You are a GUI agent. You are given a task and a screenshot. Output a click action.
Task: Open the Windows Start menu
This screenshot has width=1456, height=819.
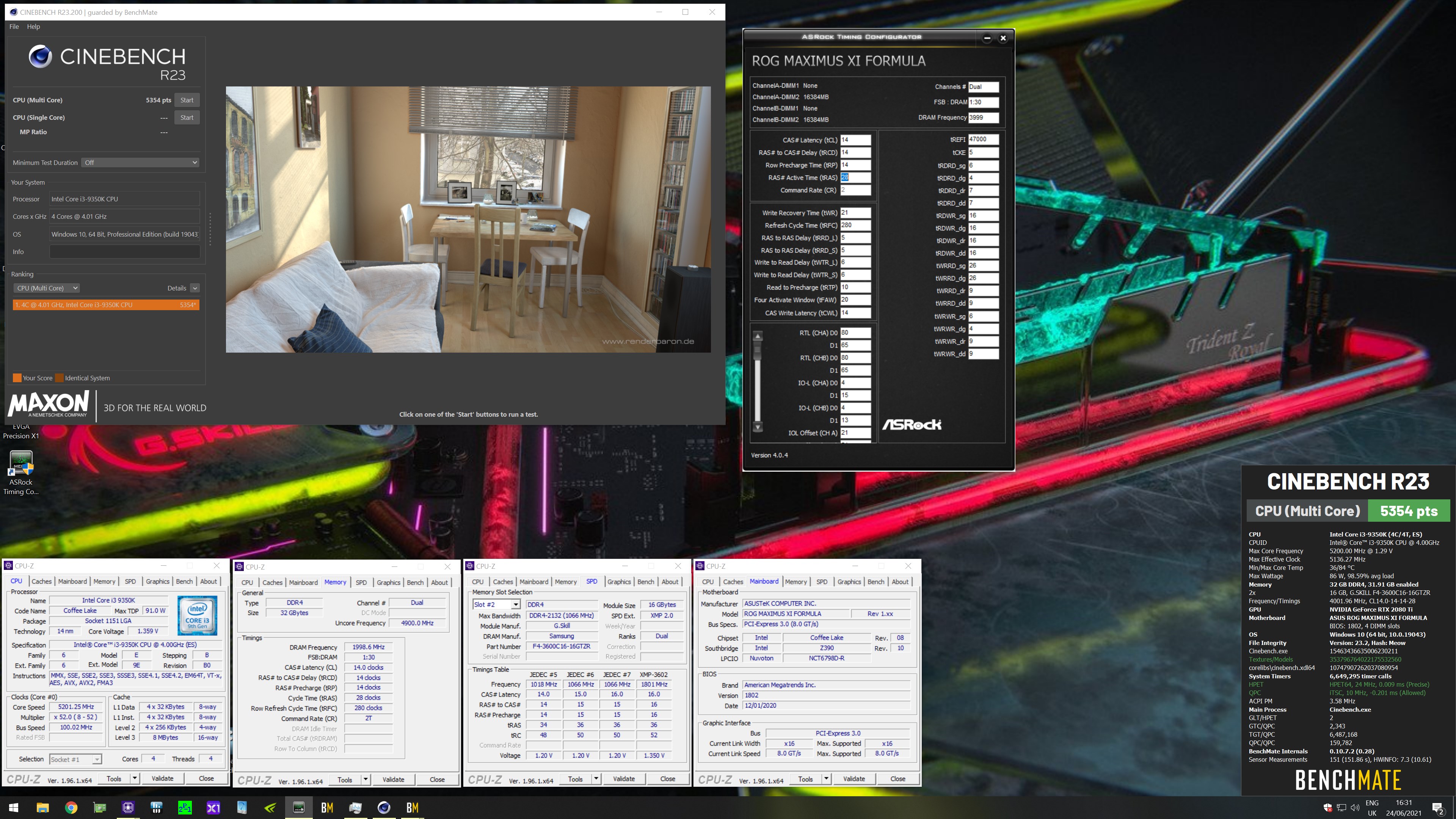tap(14, 807)
